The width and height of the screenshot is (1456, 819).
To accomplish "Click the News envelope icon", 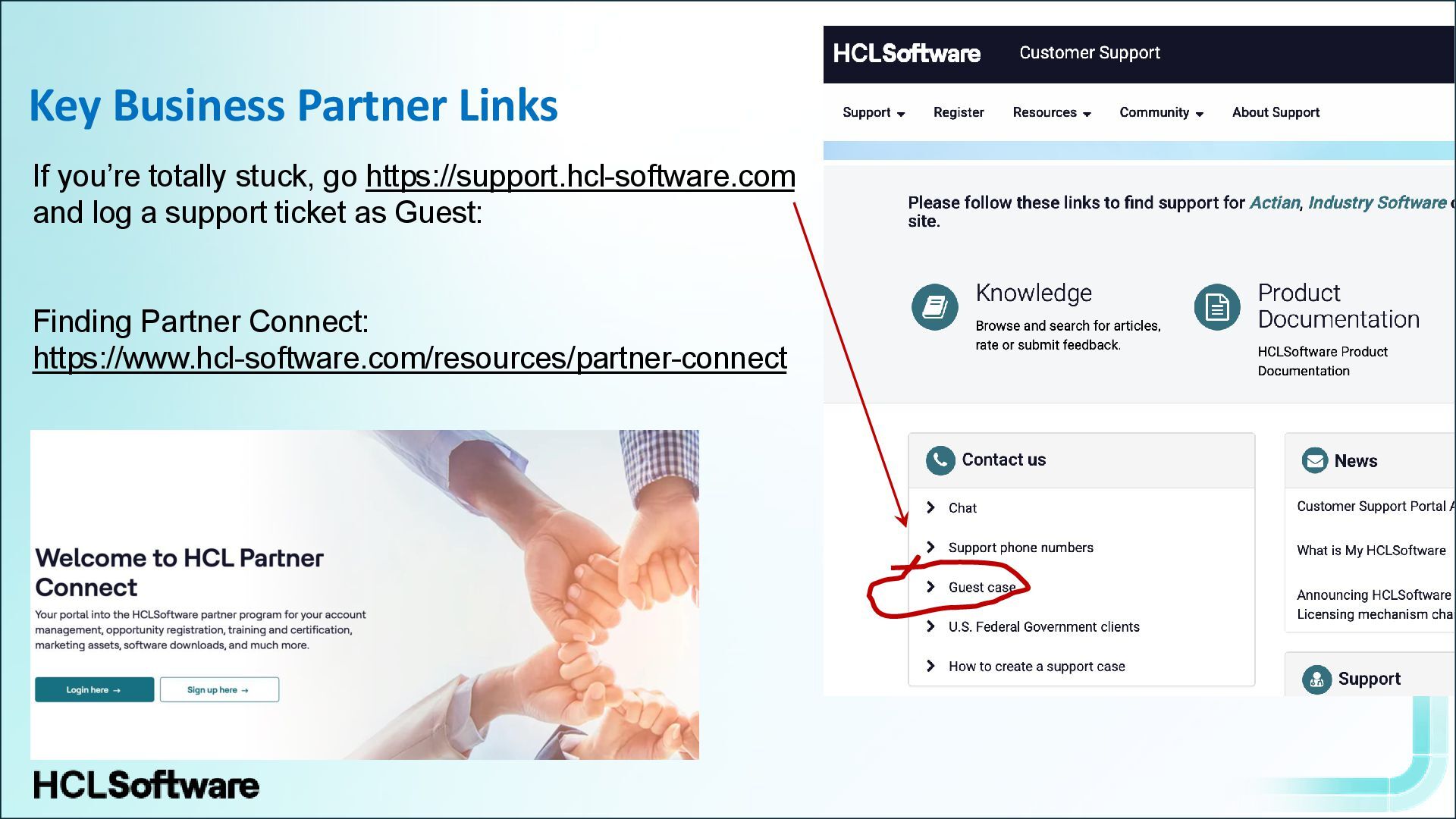I will pyautogui.click(x=1314, y=460).
